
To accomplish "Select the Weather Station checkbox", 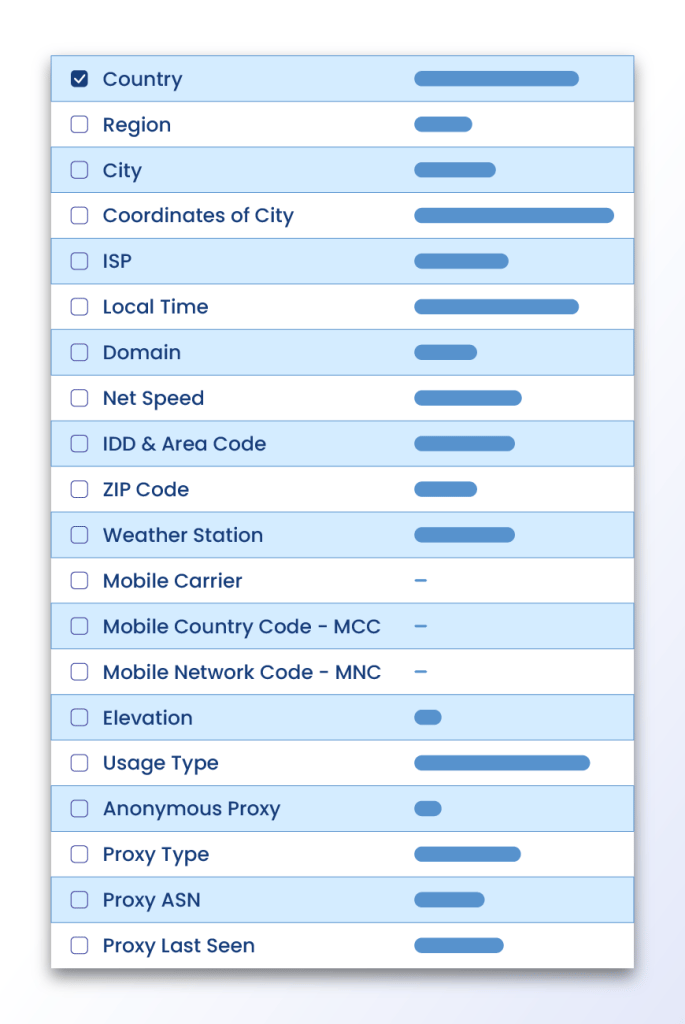I will coord(79,535).
